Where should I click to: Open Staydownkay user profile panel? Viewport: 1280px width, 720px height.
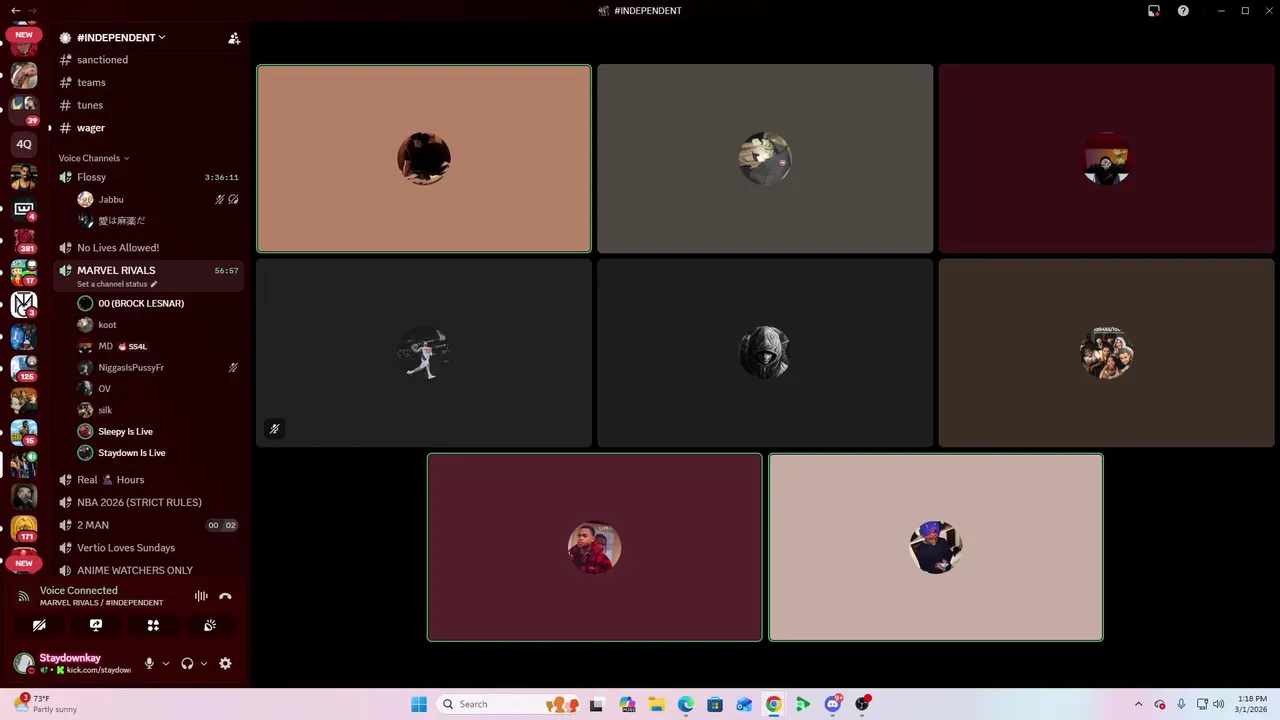click(74, 663)
